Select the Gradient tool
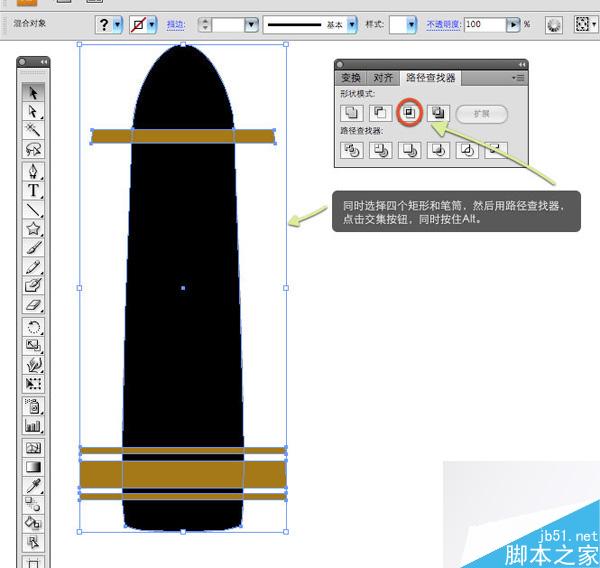 33,467
